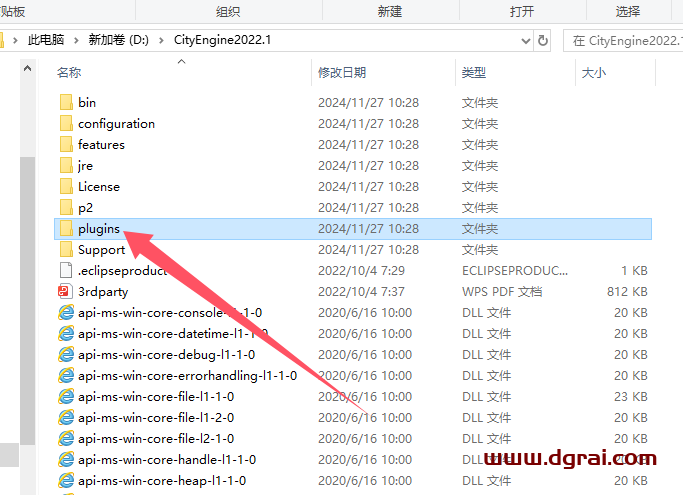The image size is (683, 495).
Task: Click the navigation pane scrollbar thumb
Action: pyautogui.click(x=27, y=301)
